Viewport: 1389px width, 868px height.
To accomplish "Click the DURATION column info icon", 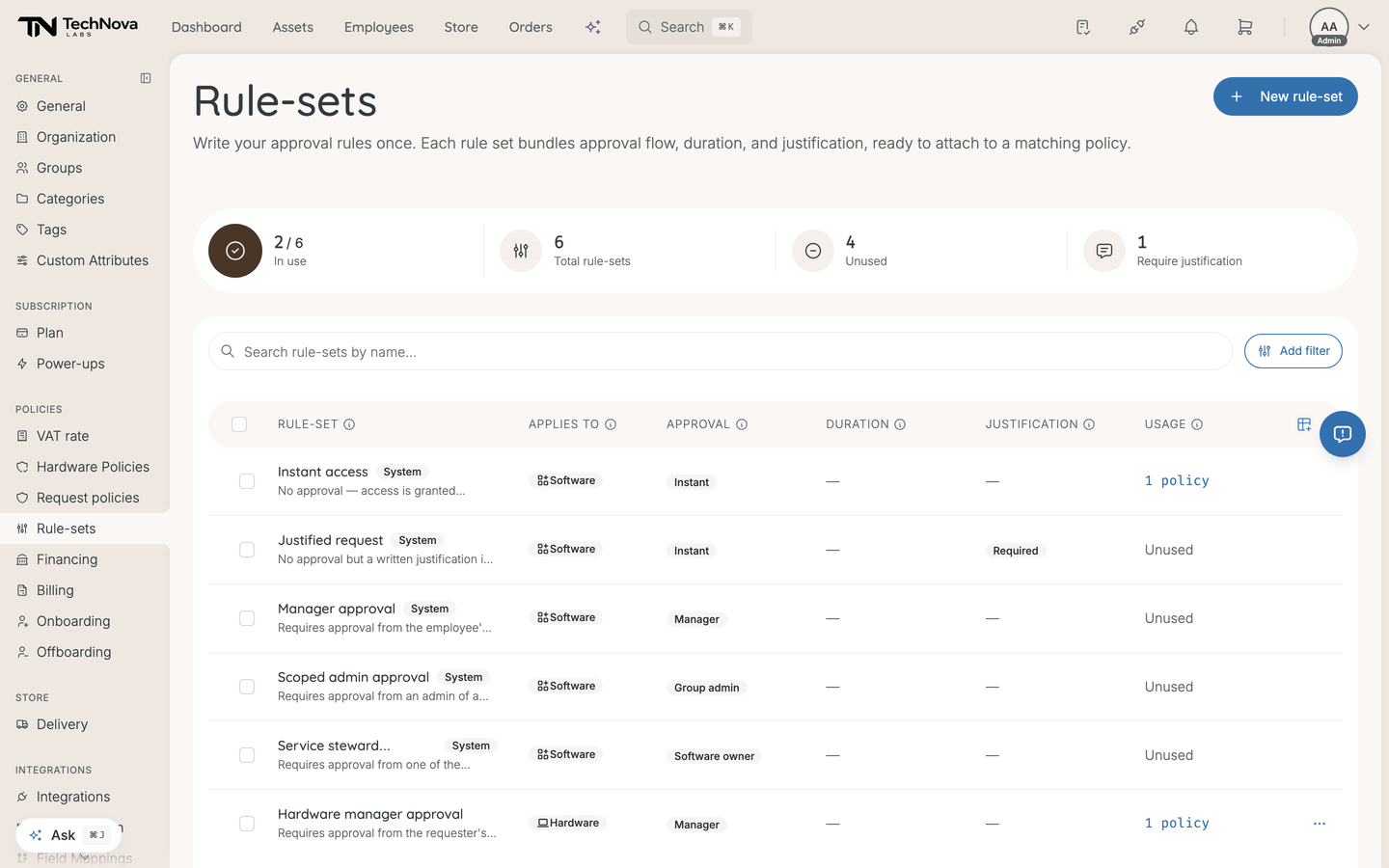I will (900, 424).
